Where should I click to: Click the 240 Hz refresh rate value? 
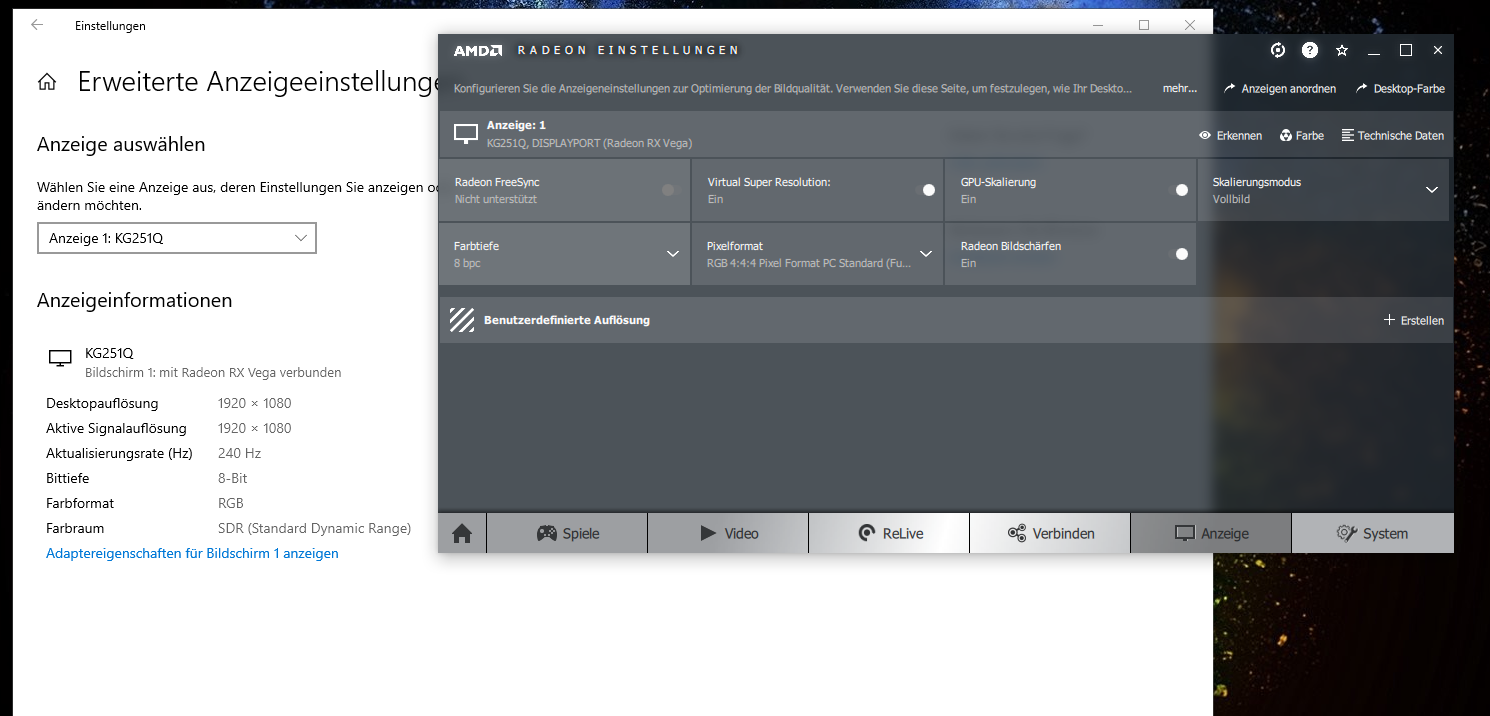(239, 453)
